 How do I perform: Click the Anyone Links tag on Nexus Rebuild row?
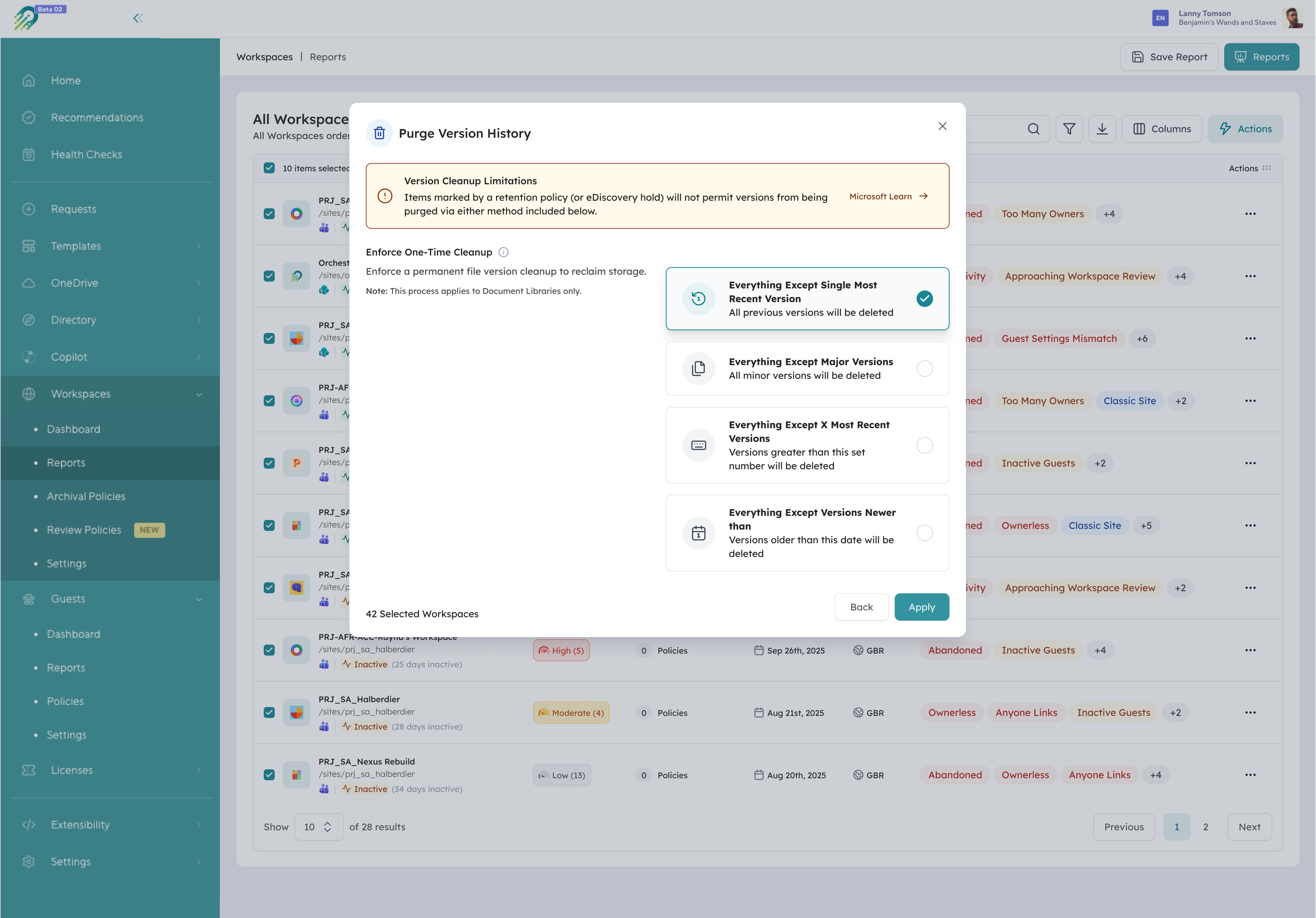1099,775
